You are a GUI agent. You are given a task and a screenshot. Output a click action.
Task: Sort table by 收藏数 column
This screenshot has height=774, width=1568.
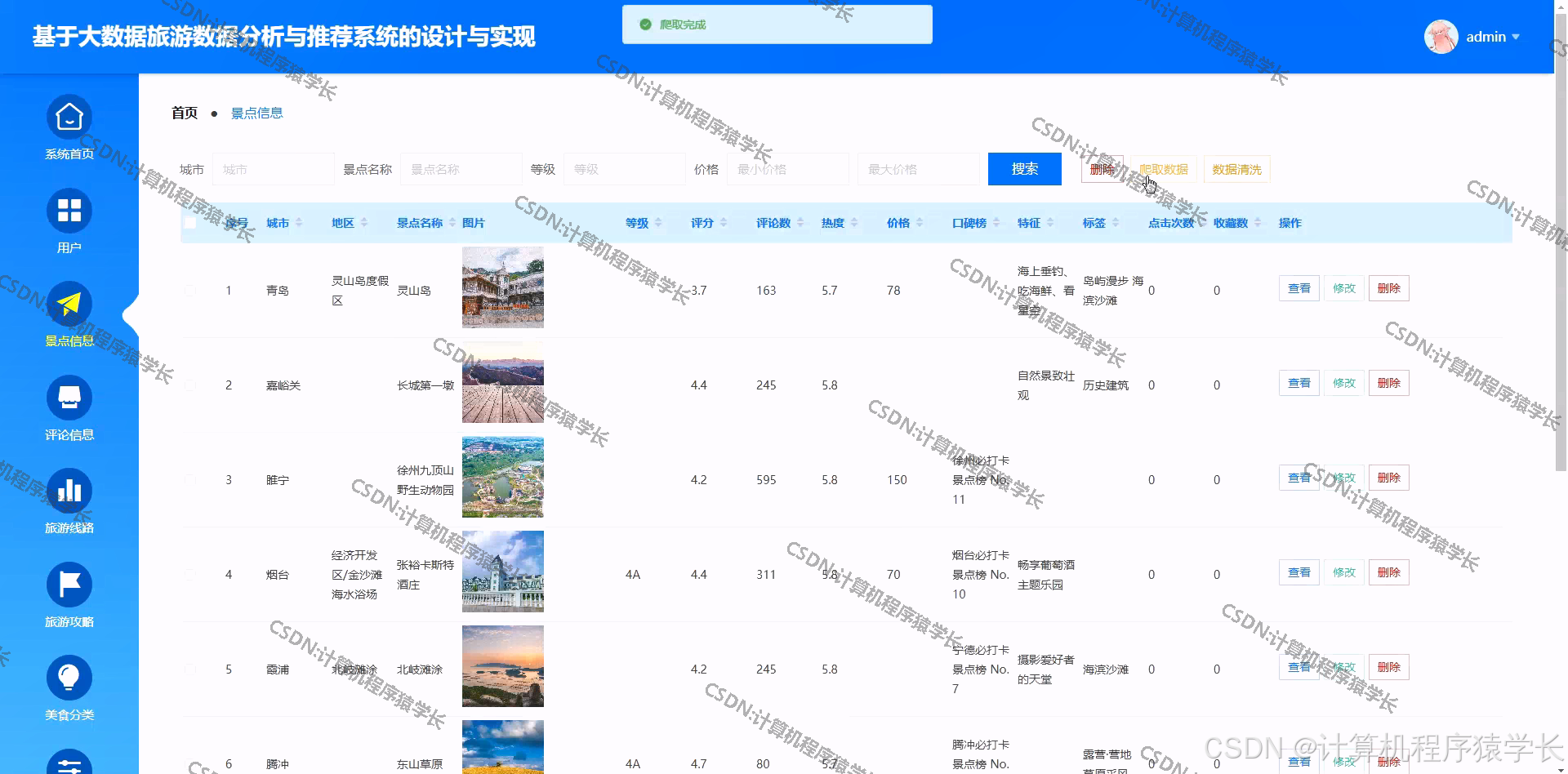1258,223
